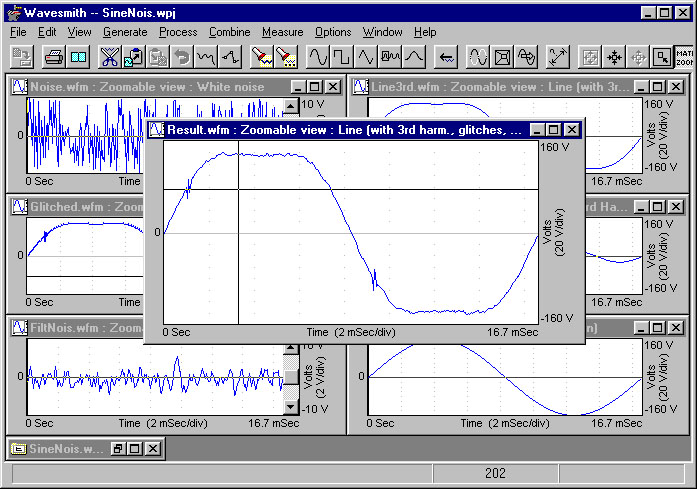This screenshot has width=697, height=489.
Task: Maximize the Result.wfm window
Action: point(553,130)
